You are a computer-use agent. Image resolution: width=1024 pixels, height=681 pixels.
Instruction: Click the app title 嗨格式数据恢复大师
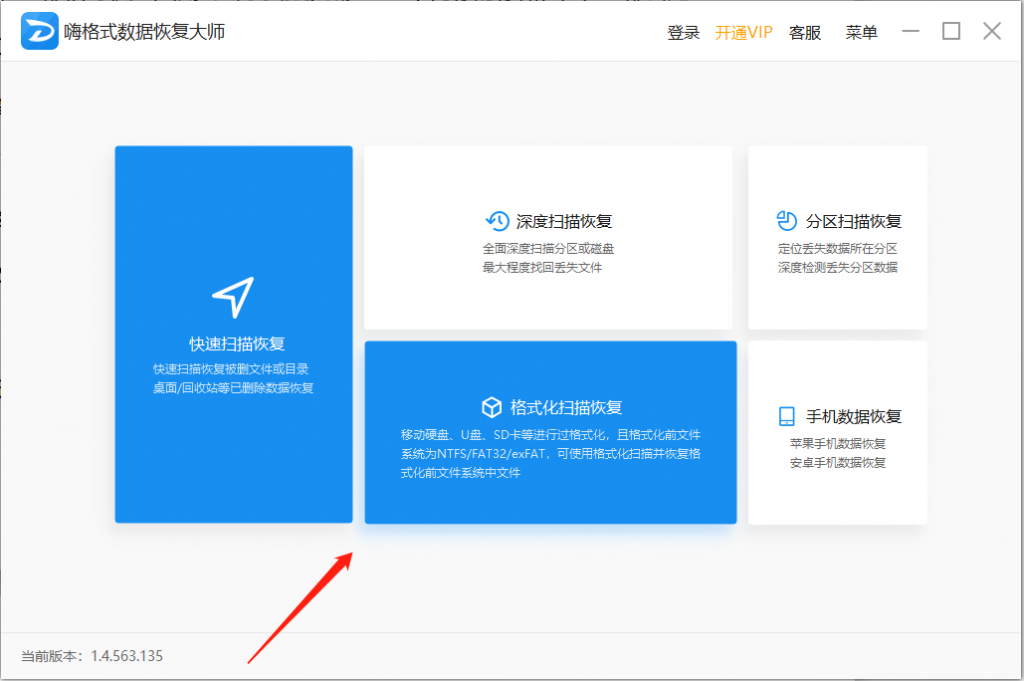(144, 31)
